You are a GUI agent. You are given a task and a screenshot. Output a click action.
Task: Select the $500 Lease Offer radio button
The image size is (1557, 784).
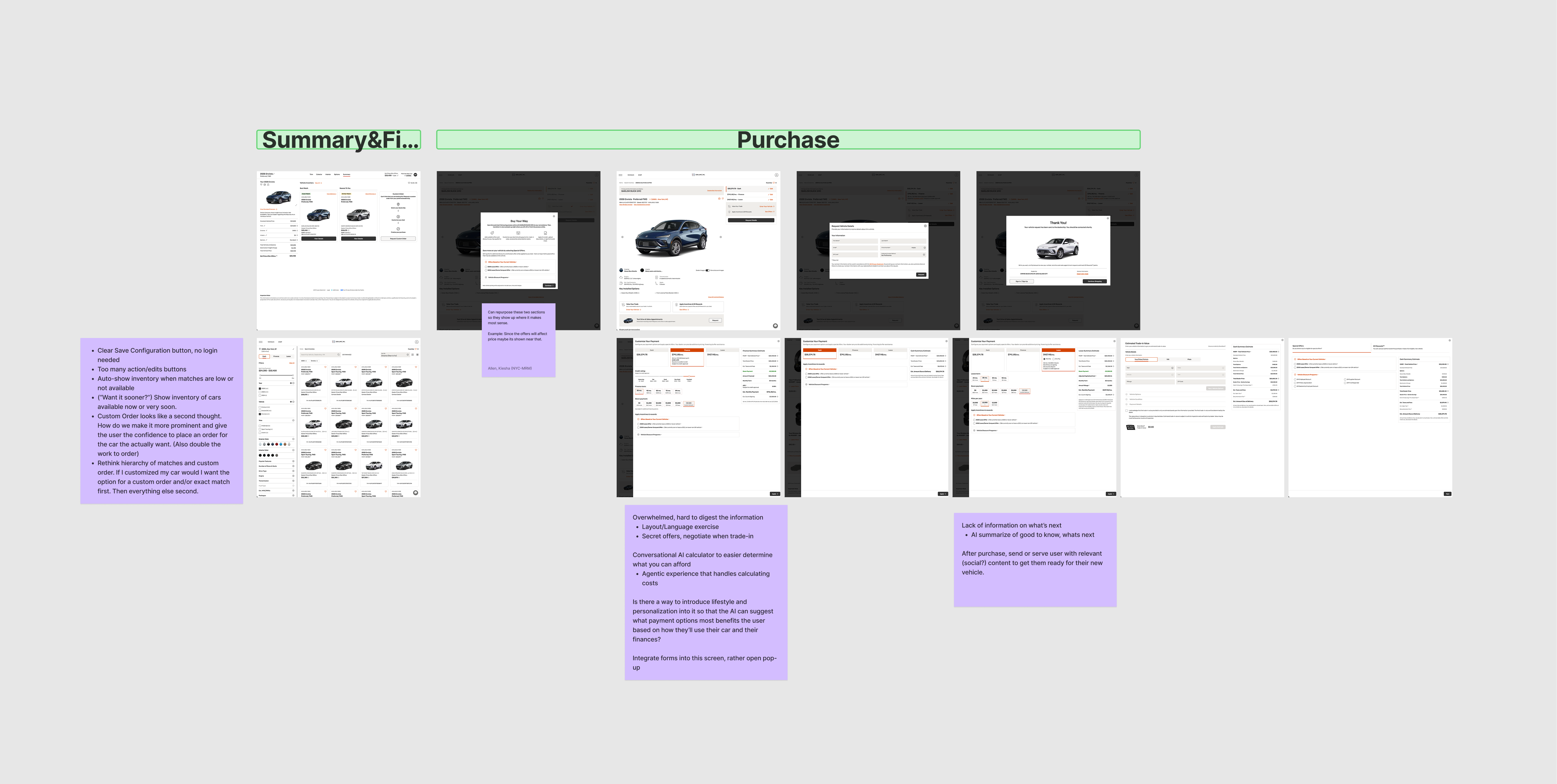(486, 267)
